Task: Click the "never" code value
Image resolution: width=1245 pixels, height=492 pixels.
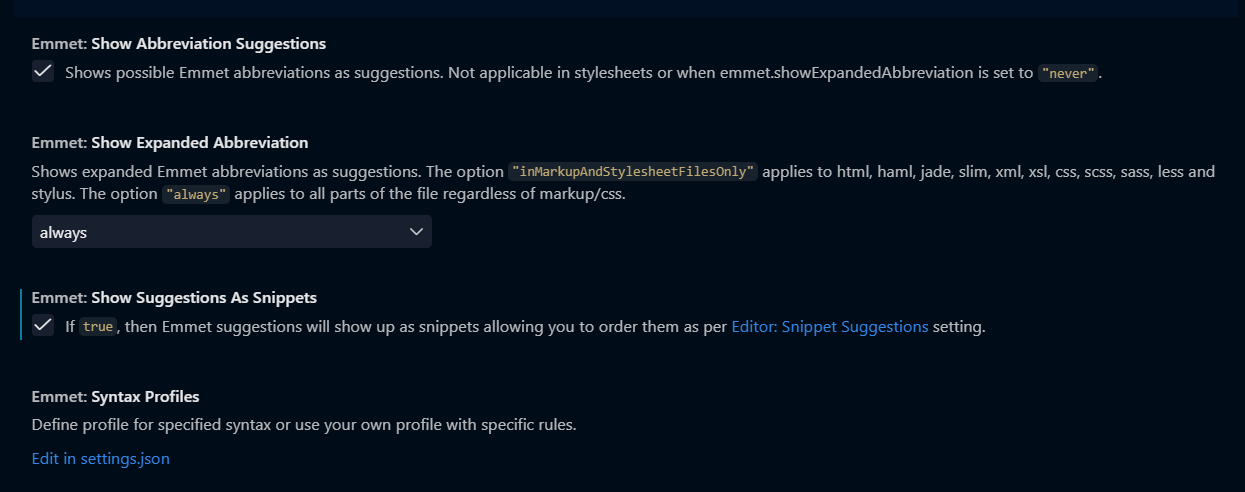Action: click(1068, 73)
